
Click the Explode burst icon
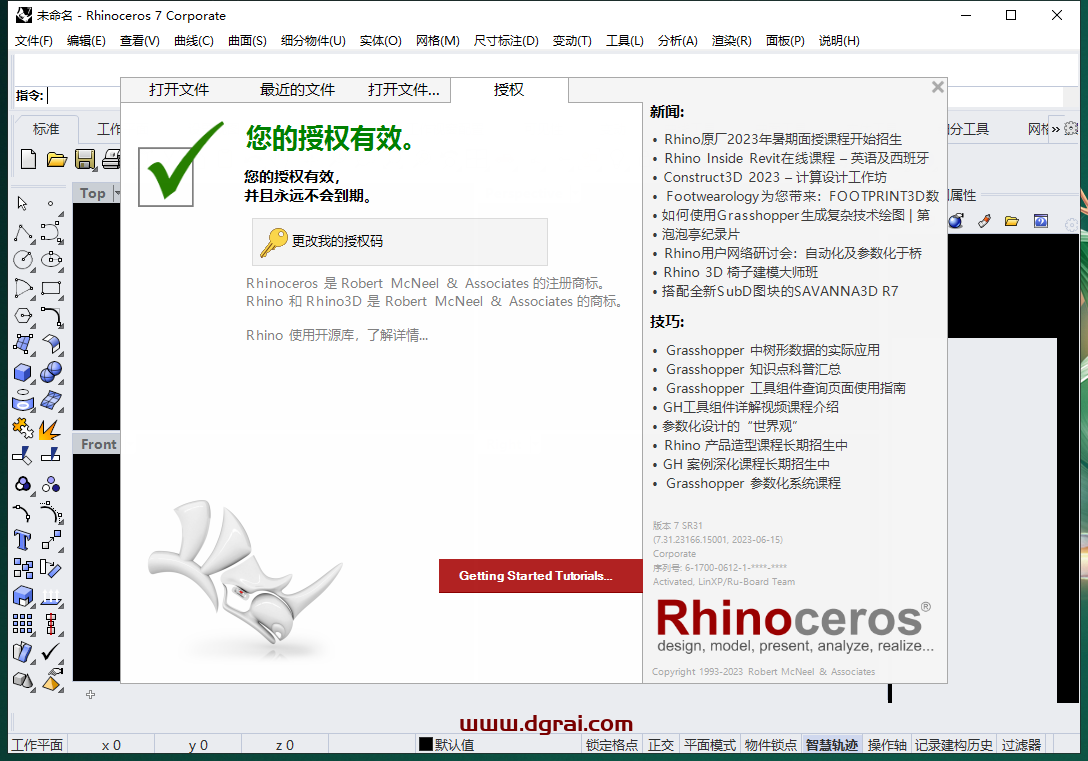pyautogui.click(x=49, y=430)
